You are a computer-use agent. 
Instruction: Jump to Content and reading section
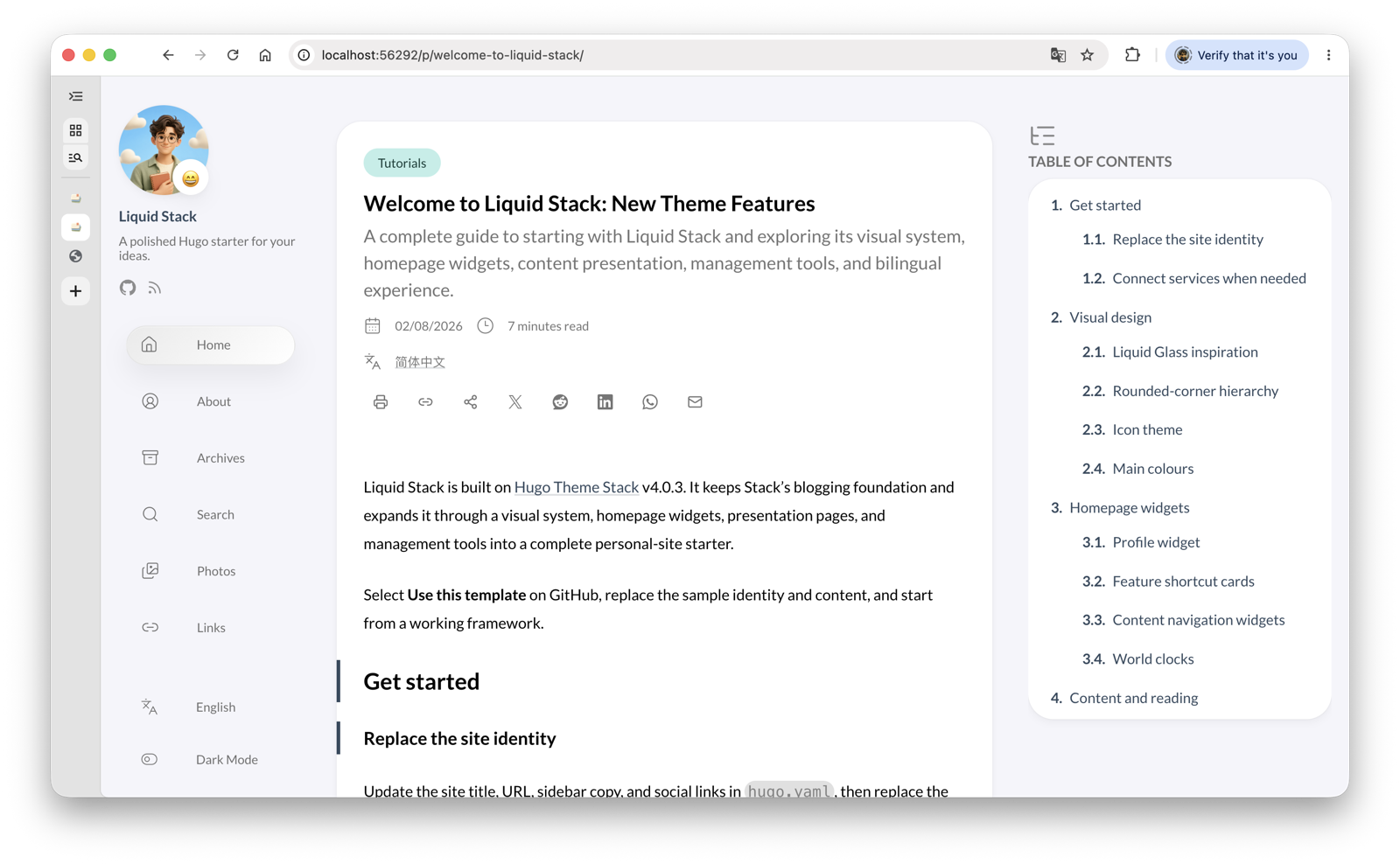(1133, 698)
